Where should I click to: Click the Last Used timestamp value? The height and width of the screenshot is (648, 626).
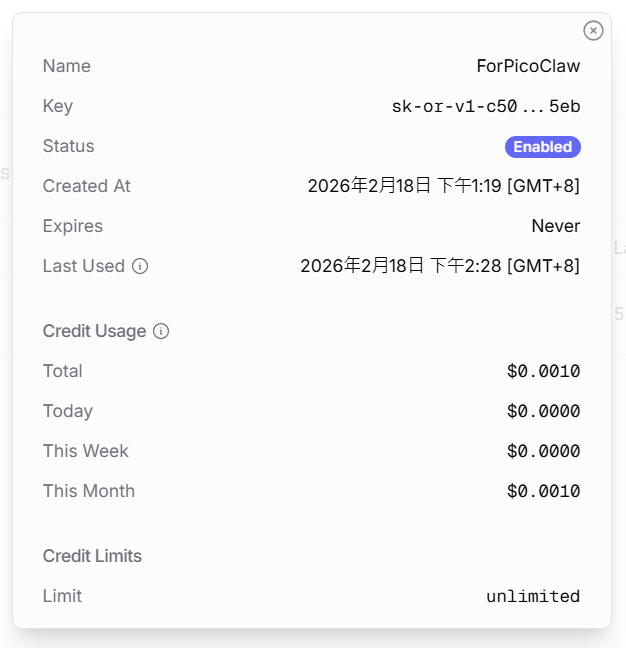[x=440, y=266]
